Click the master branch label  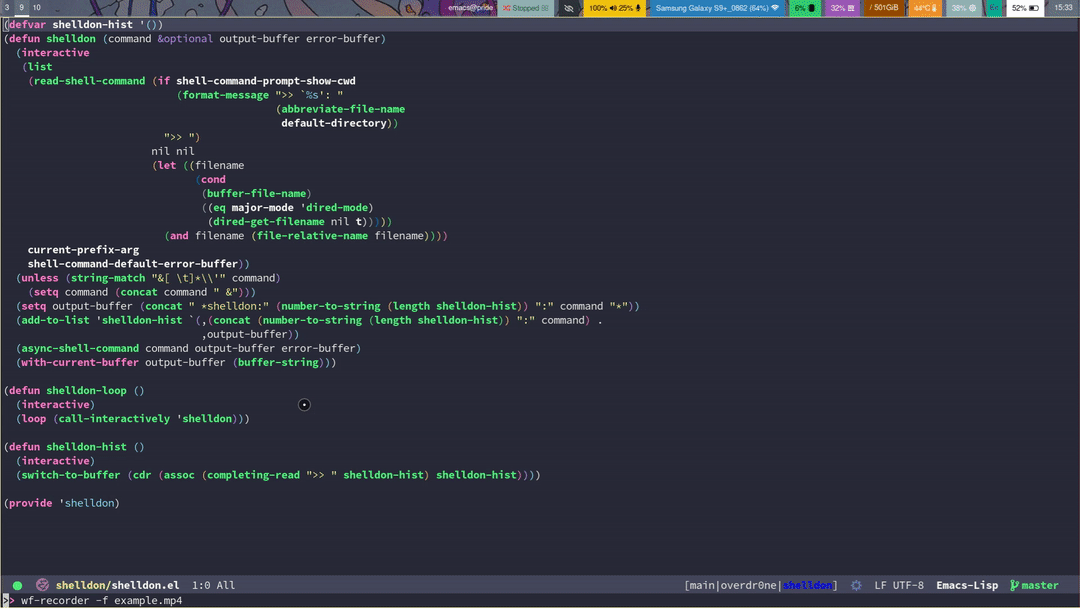[1039, 585]
